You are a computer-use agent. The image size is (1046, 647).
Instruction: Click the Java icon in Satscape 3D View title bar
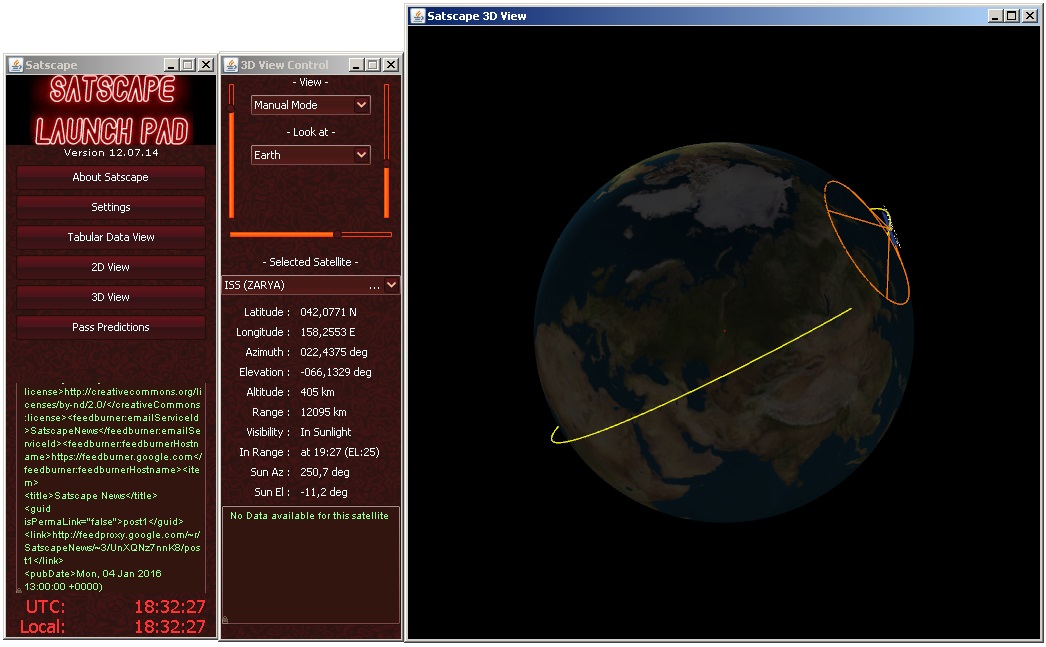pos(418,16)
